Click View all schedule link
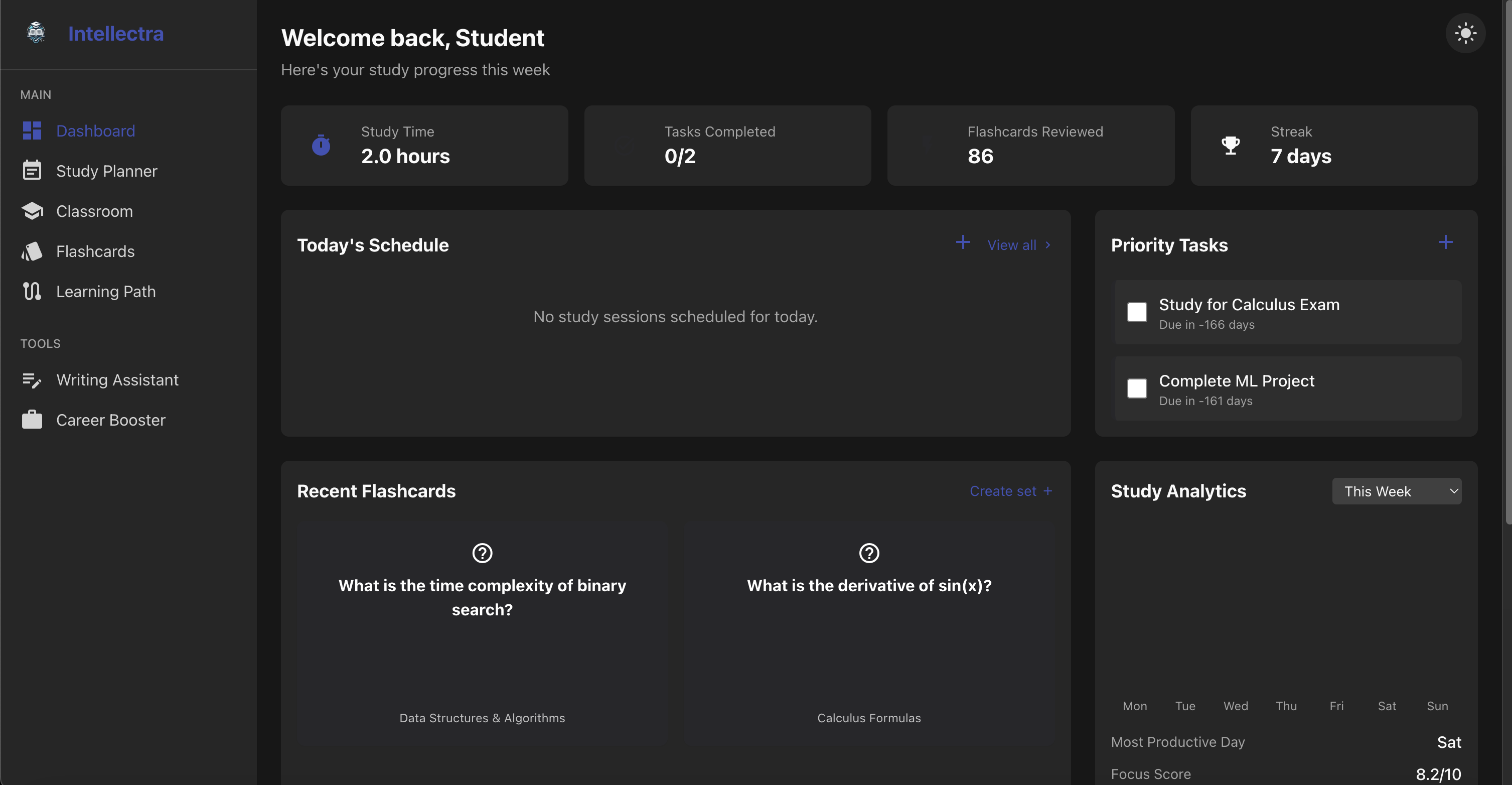 coord(1012,245)
